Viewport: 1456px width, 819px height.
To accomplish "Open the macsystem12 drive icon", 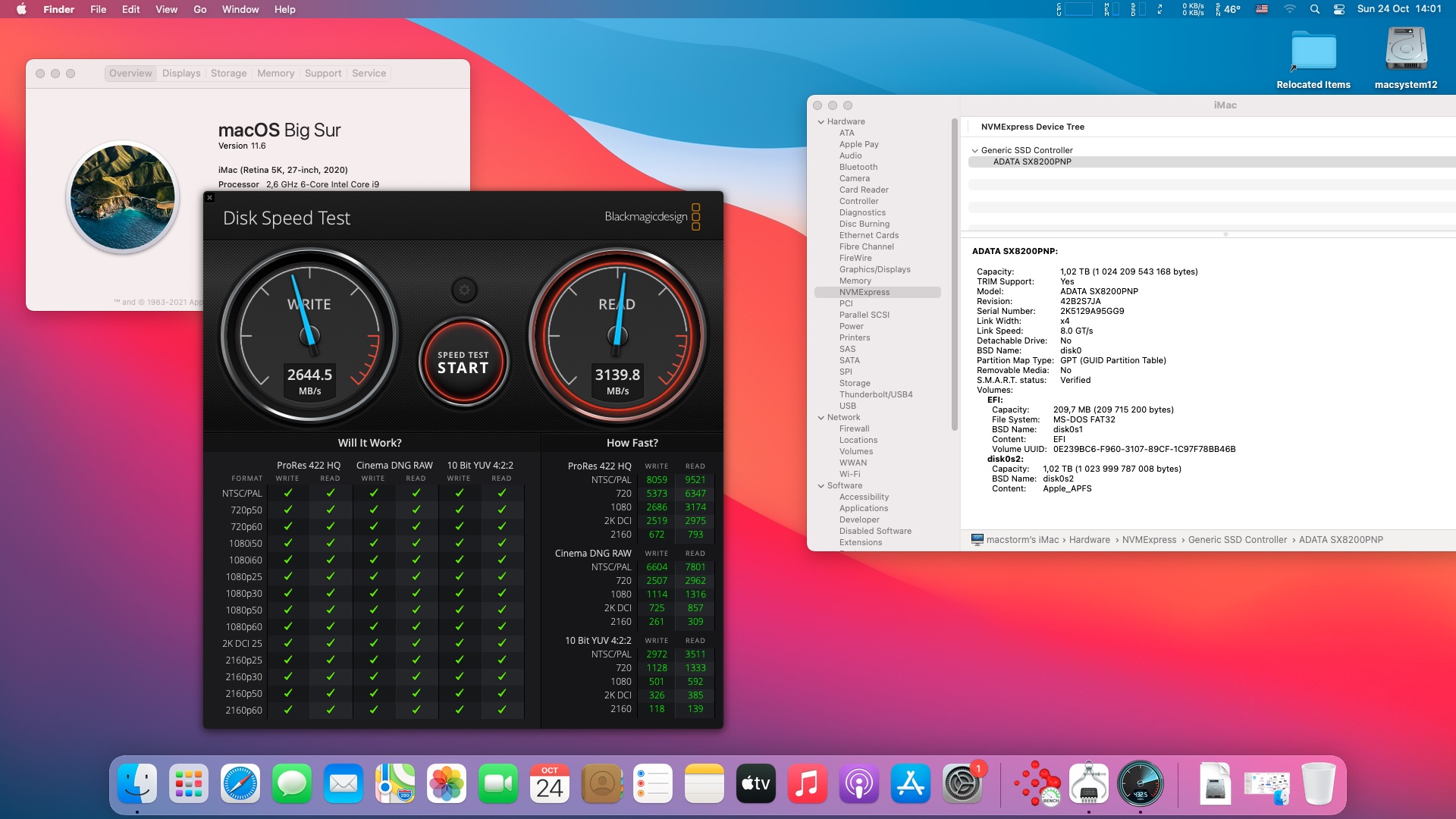I will tap(1406, 50).
